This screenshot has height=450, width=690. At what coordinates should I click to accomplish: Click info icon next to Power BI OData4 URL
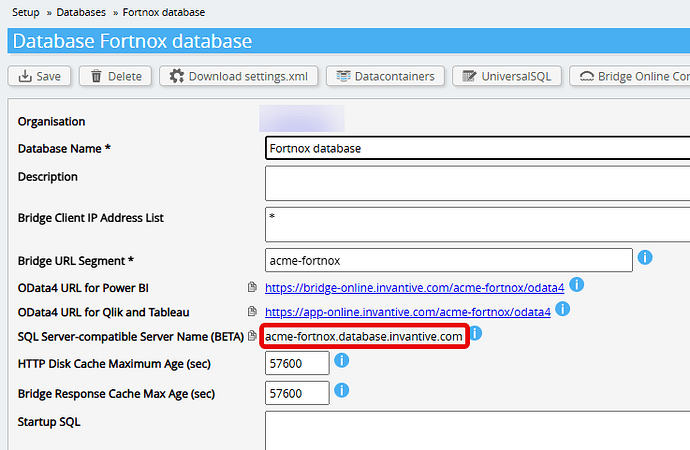577,286
